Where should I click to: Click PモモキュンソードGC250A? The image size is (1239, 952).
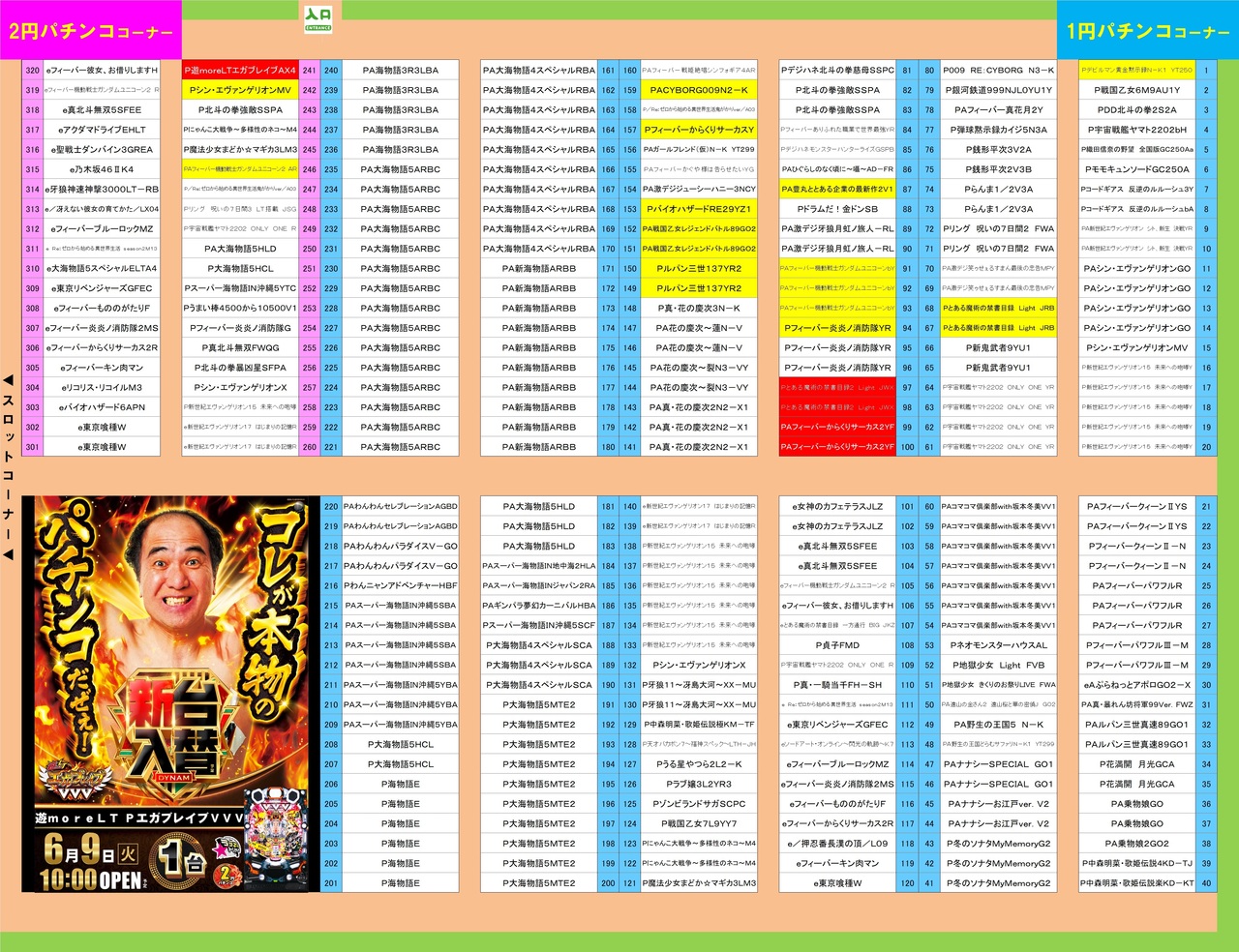(x=1137, y=169)
